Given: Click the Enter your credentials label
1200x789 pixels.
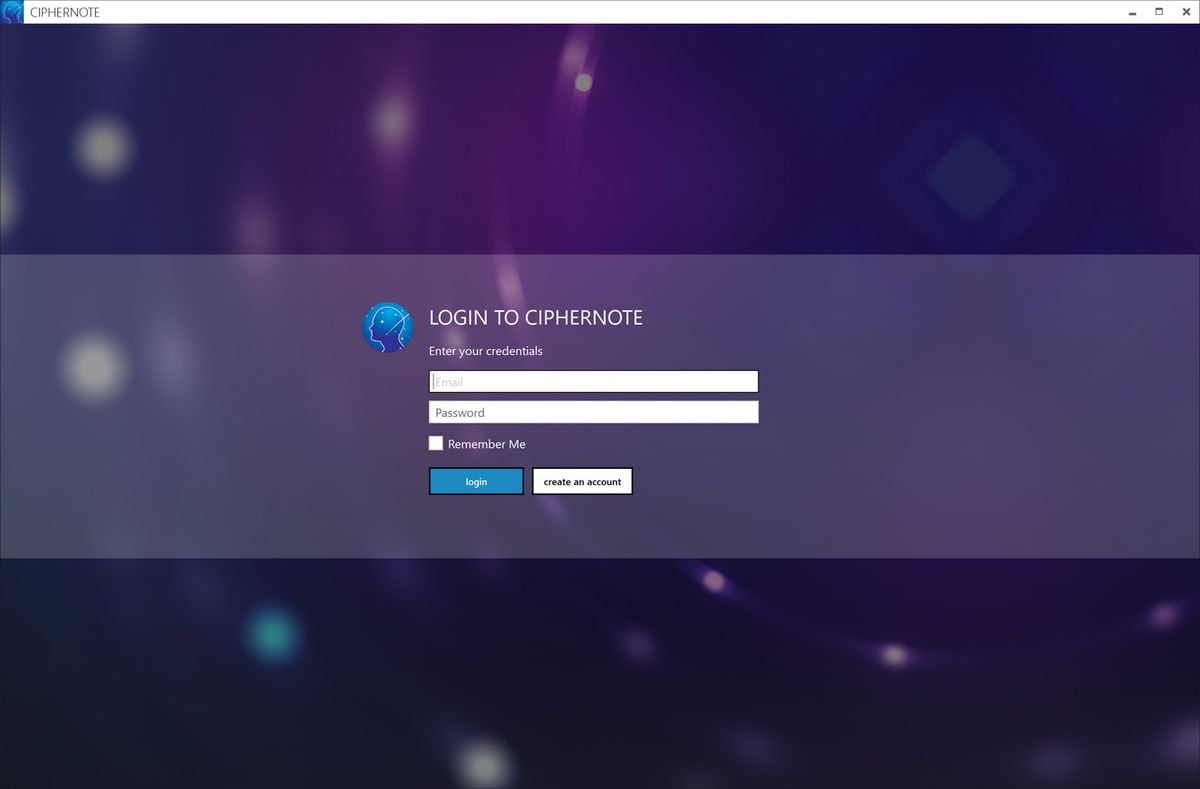Looking at the screenshot, I should (x=485, y=351).
